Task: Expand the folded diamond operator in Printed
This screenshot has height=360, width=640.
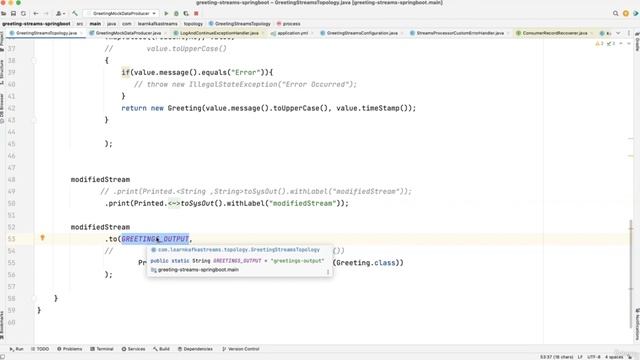Action: tap(174, 203)
